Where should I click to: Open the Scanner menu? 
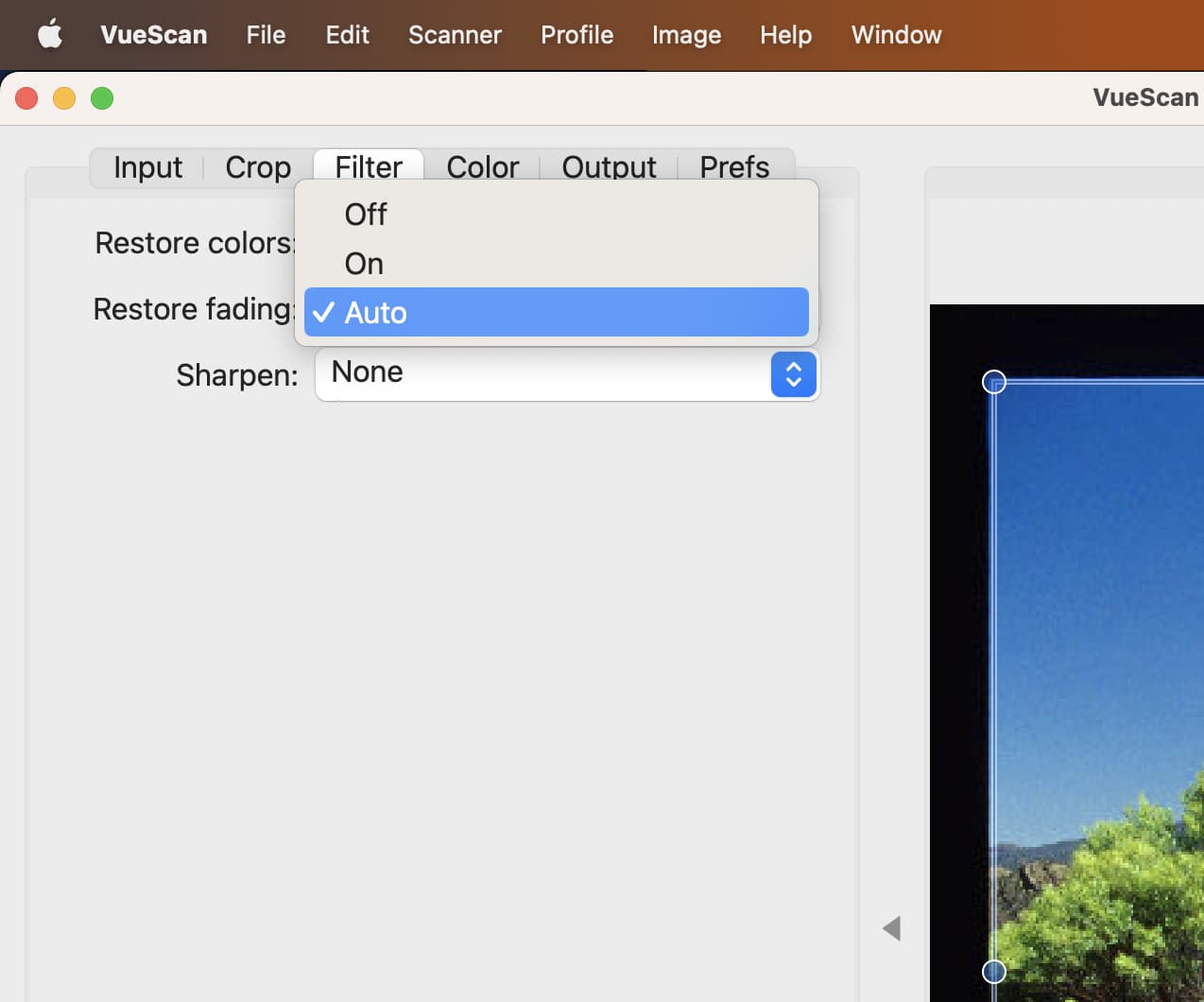coord(455,35)
